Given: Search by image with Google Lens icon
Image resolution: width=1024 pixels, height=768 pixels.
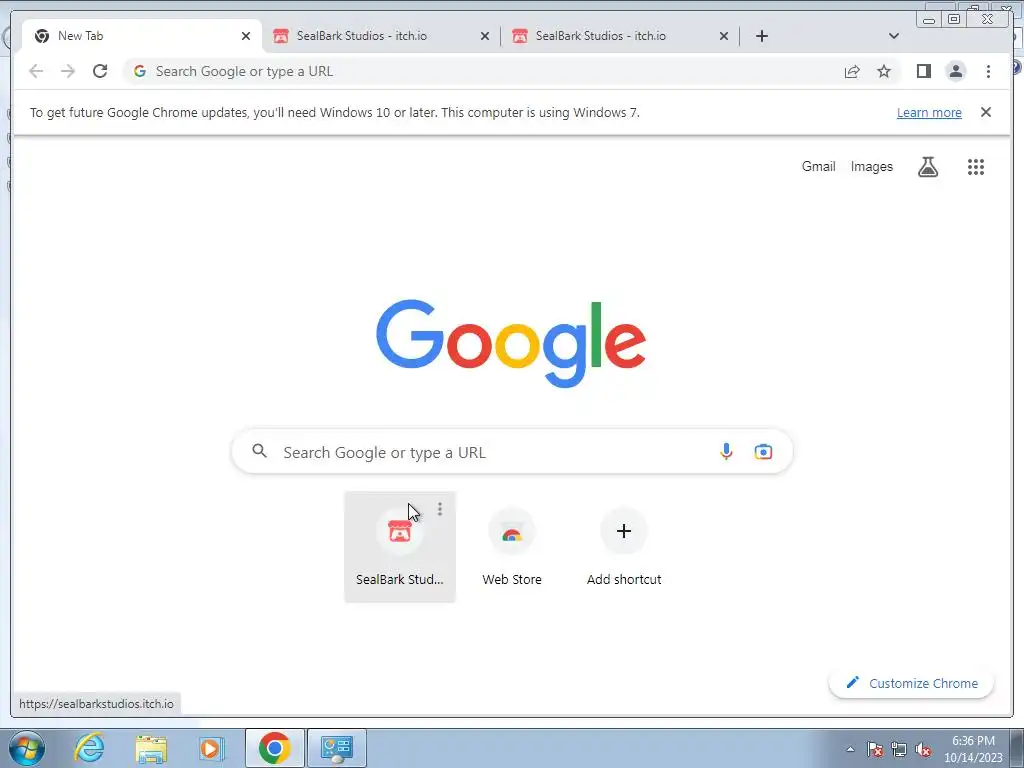Looking at the screenshot, I should click(x=763, y=451).
